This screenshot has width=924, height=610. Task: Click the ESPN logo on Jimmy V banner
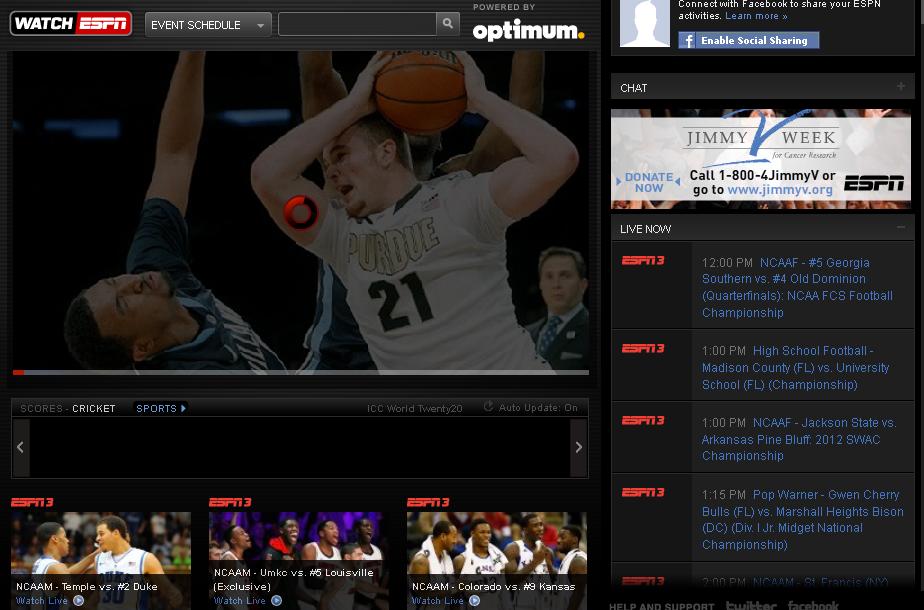(x=873, y=183)
